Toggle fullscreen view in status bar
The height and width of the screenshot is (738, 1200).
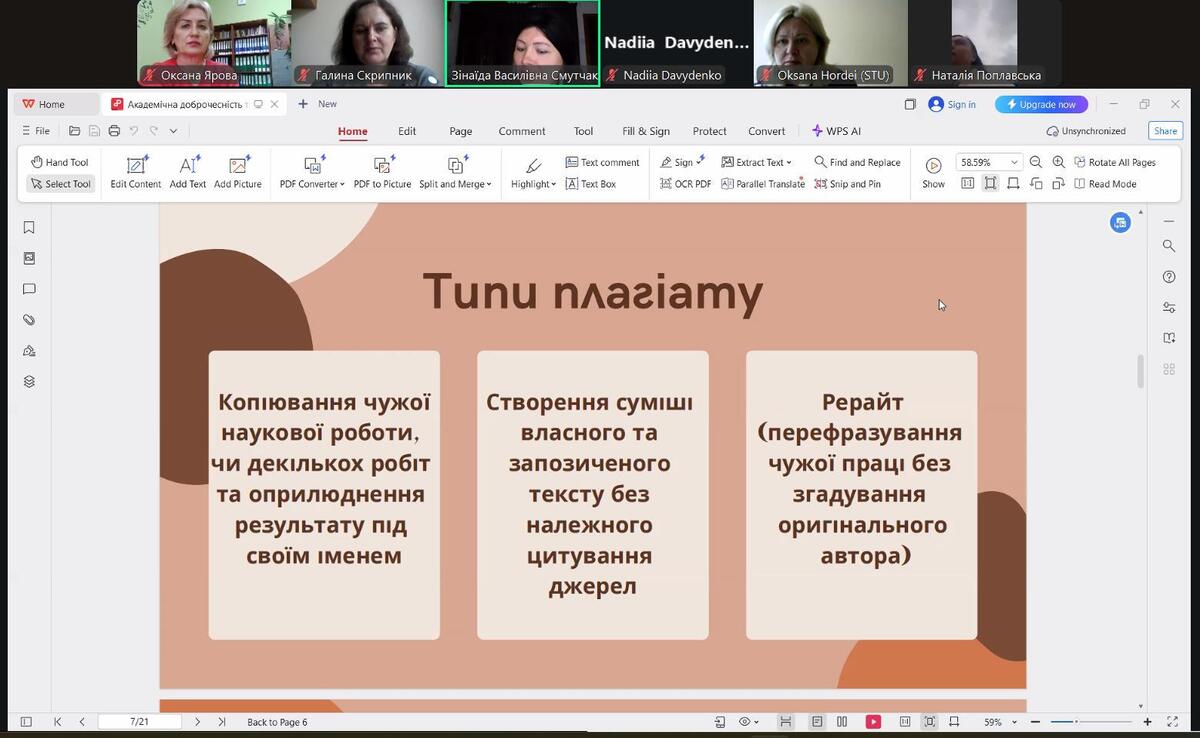click(1172, 722)
